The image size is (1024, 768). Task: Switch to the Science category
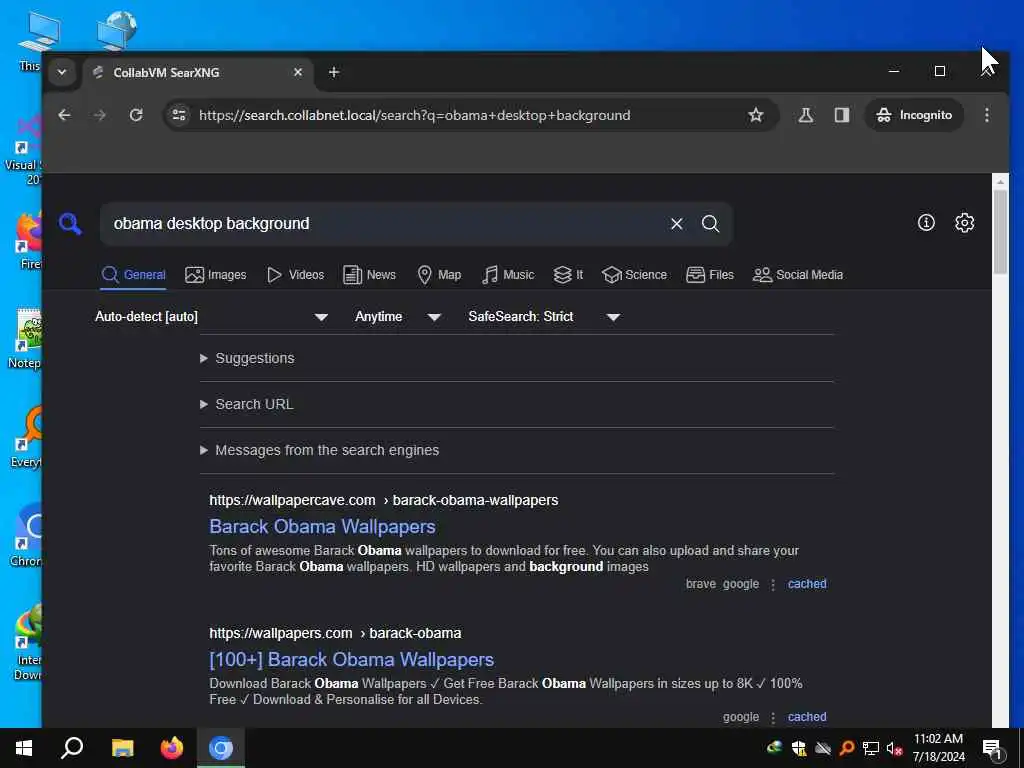click(x=634, y=275)
